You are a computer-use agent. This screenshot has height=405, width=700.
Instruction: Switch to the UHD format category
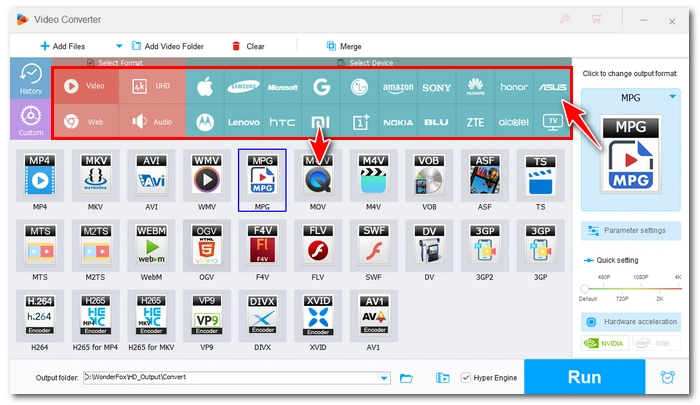click(152, 86)
